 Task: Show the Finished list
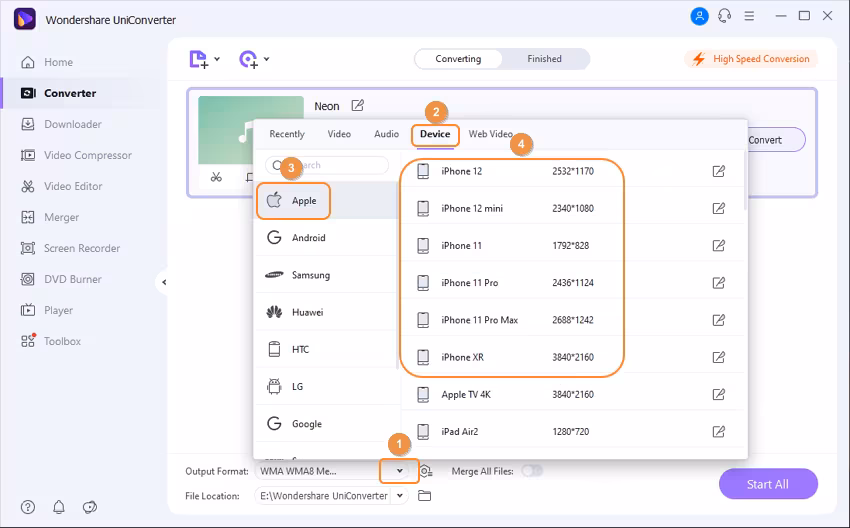tap(544, 59)
